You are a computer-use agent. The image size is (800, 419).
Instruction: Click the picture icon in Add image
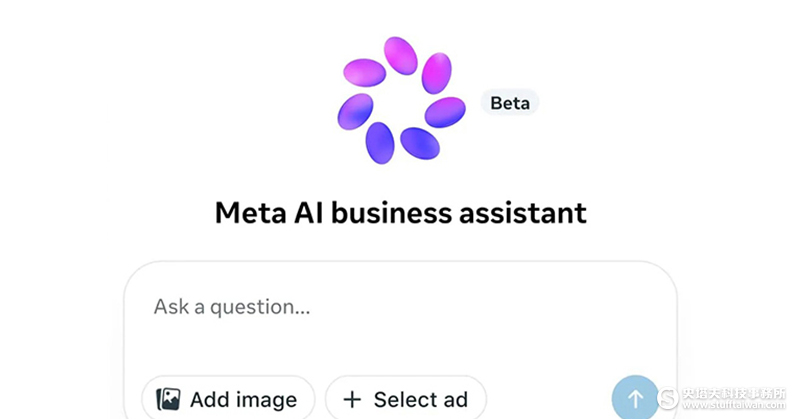click(x=169, y=400)
